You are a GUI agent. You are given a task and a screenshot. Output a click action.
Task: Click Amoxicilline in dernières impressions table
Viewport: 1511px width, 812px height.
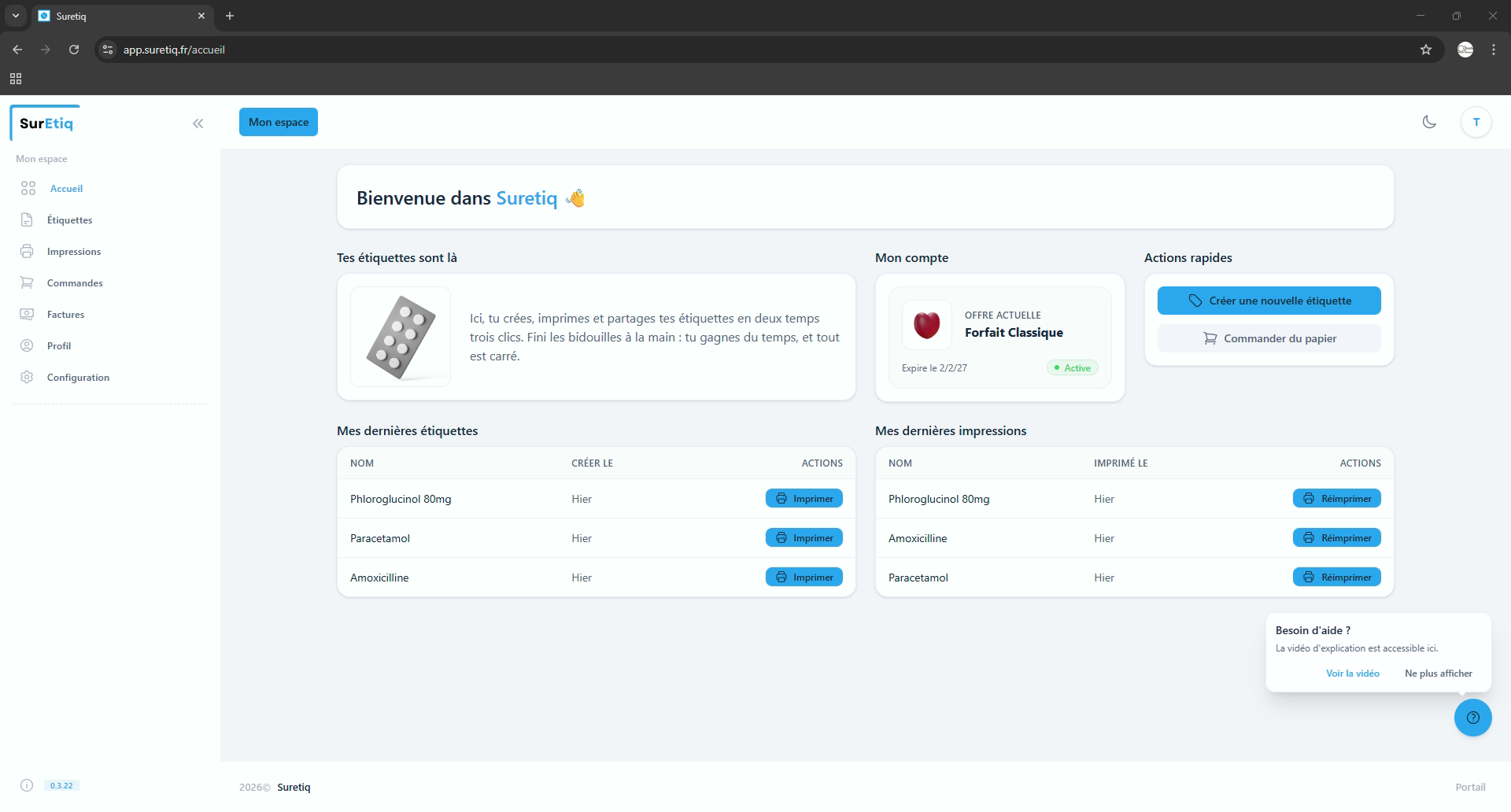(918, 538)
